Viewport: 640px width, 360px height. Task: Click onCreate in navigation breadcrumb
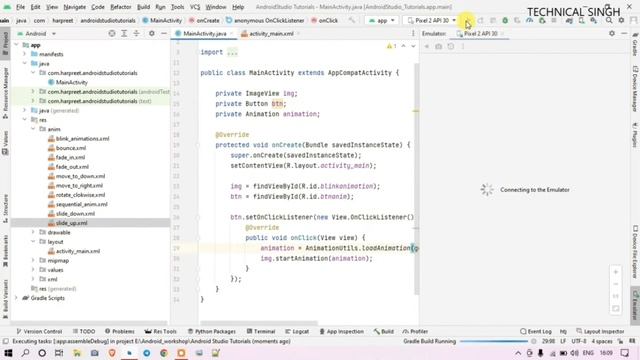point(204,20)
